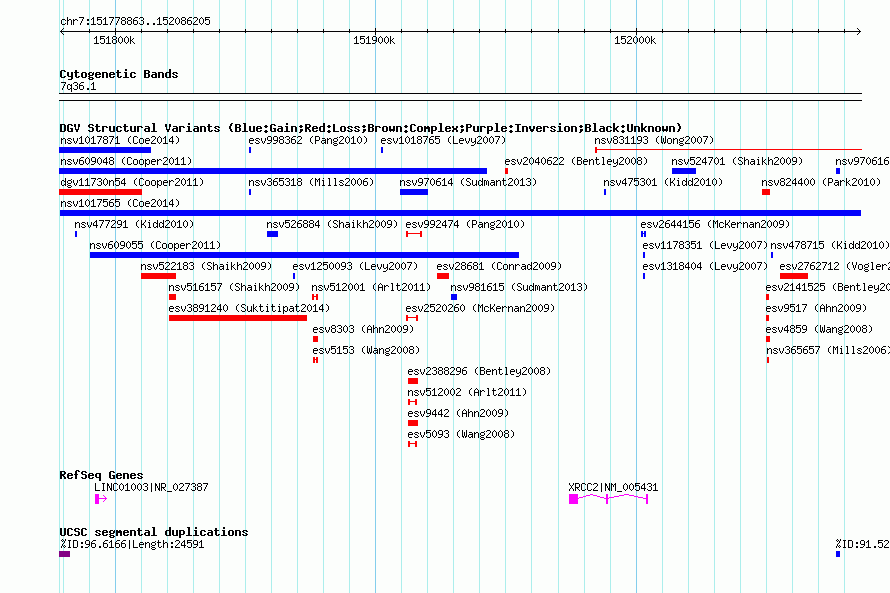Click esv992474 (Pang2010) variant text

pos(465,224)
